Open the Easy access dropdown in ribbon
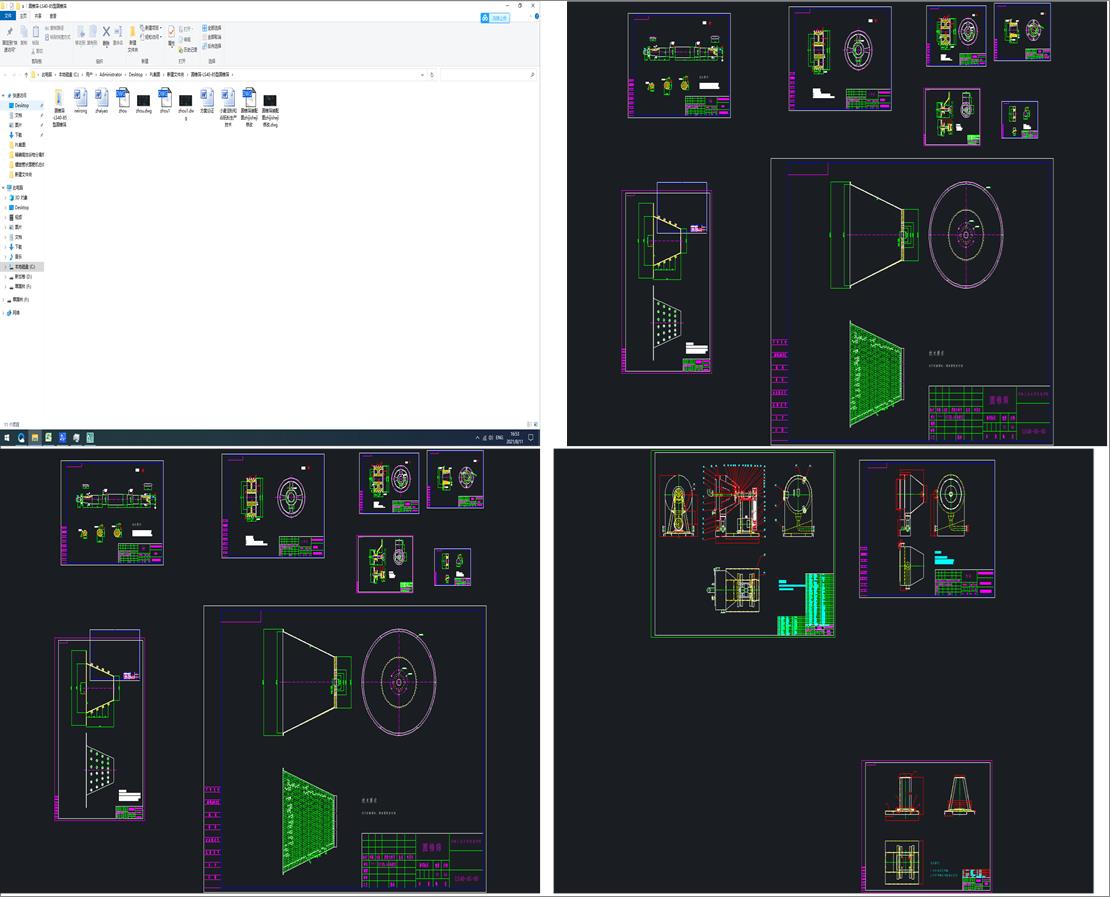The image size is (1110, 897). click(x=151, y=37)
